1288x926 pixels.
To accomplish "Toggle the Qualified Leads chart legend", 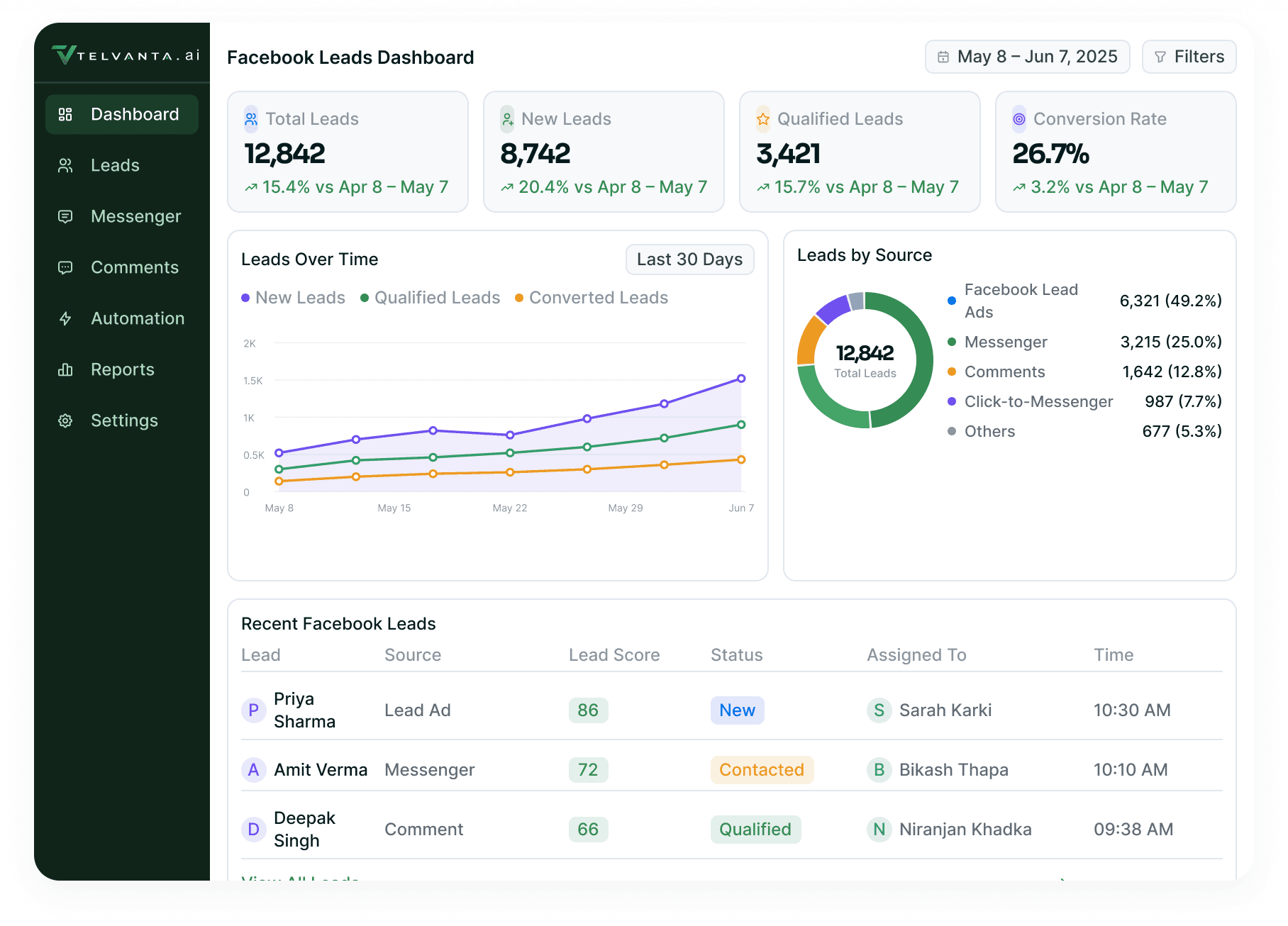I will pos(431,298).
